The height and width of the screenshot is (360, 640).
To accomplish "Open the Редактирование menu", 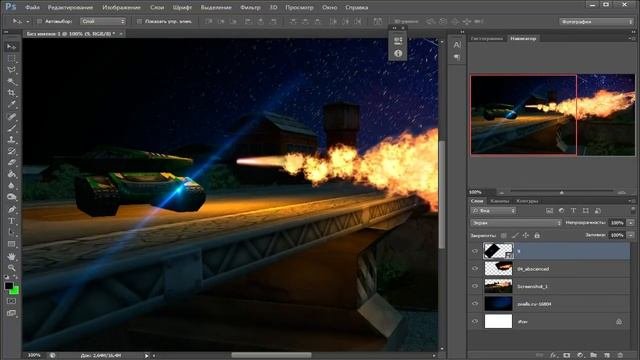I will click(70, 7).
